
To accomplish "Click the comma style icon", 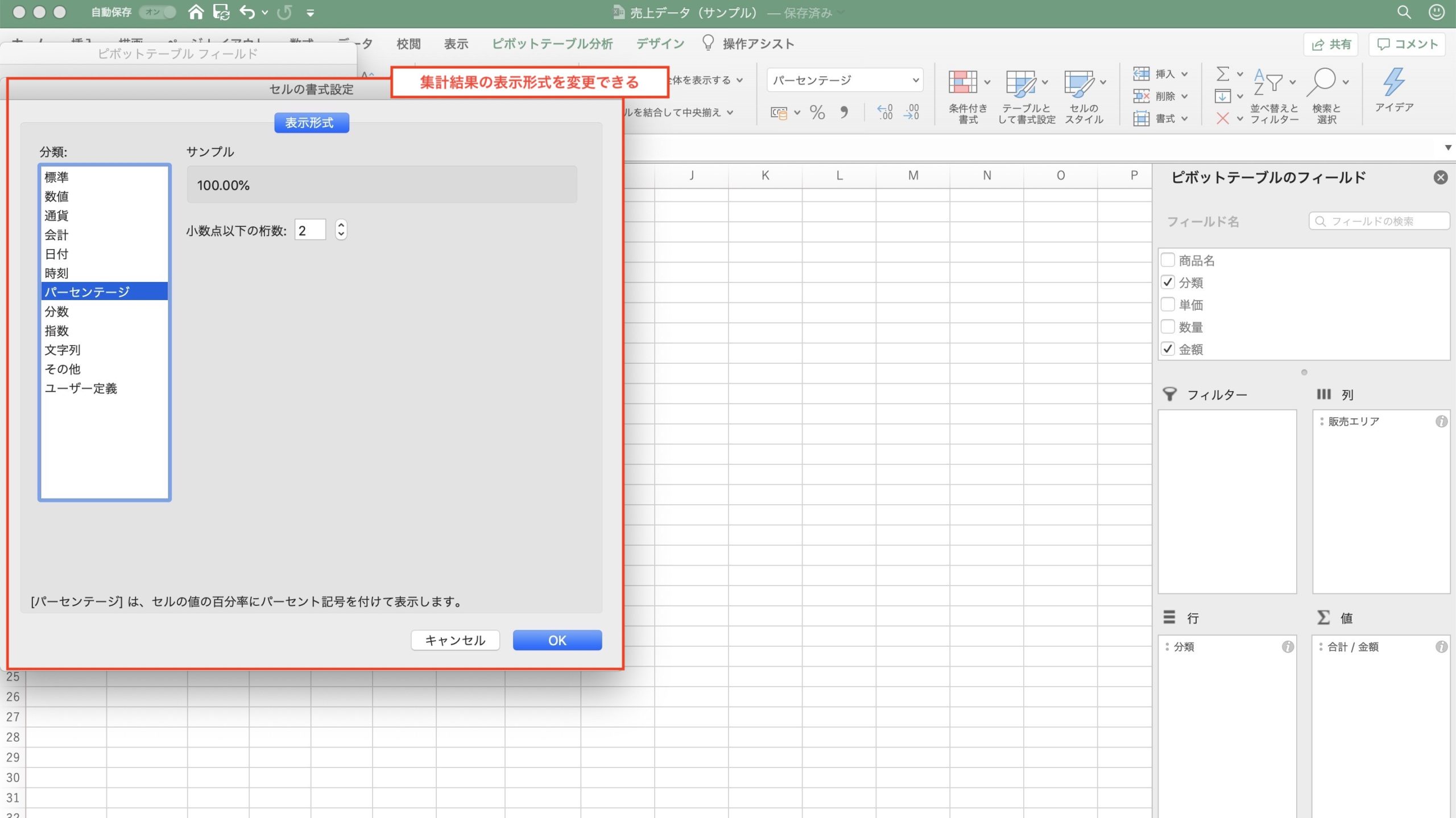I will [844, 113].
